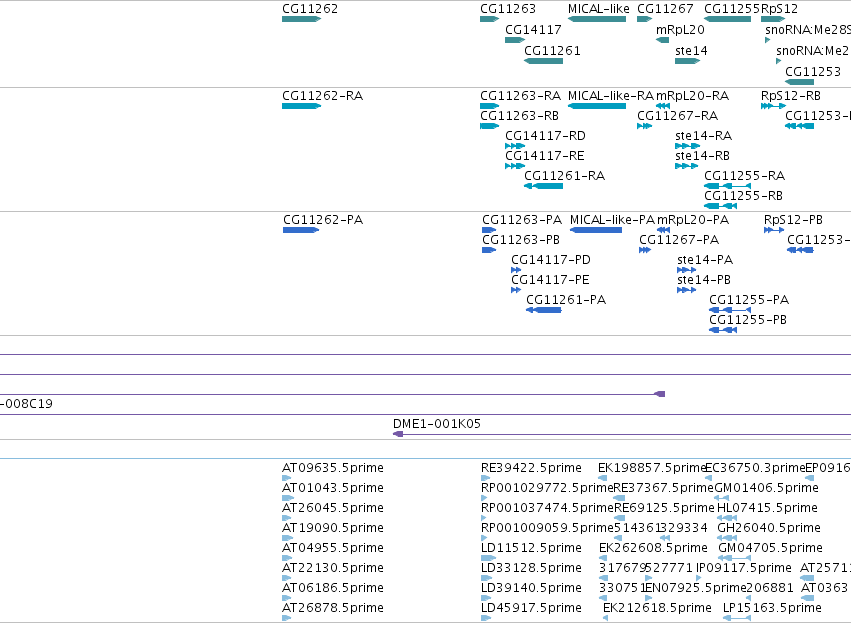Image resolution: width=851 pixels, height=623 pixels.
Task: Open EST AT26045.5prime
Action: tap(333, 508)
